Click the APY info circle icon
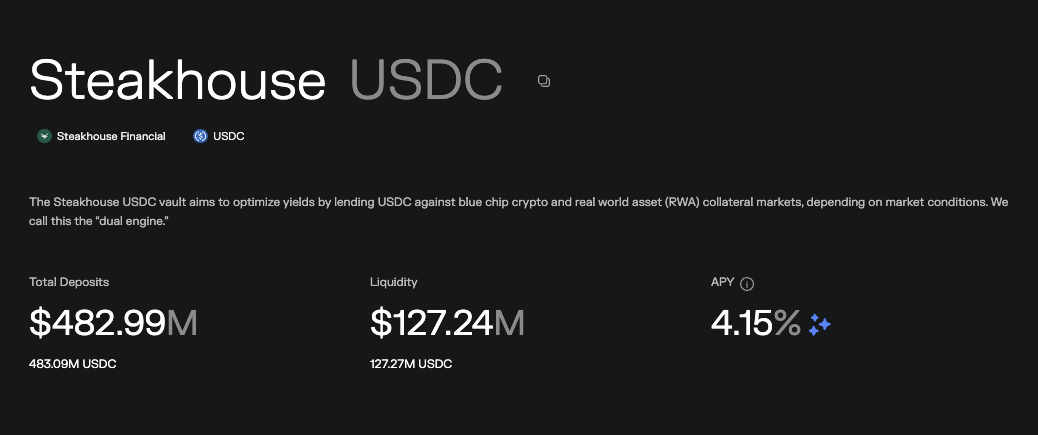The width and height of the screenshot is (1038, 435). 747,283
